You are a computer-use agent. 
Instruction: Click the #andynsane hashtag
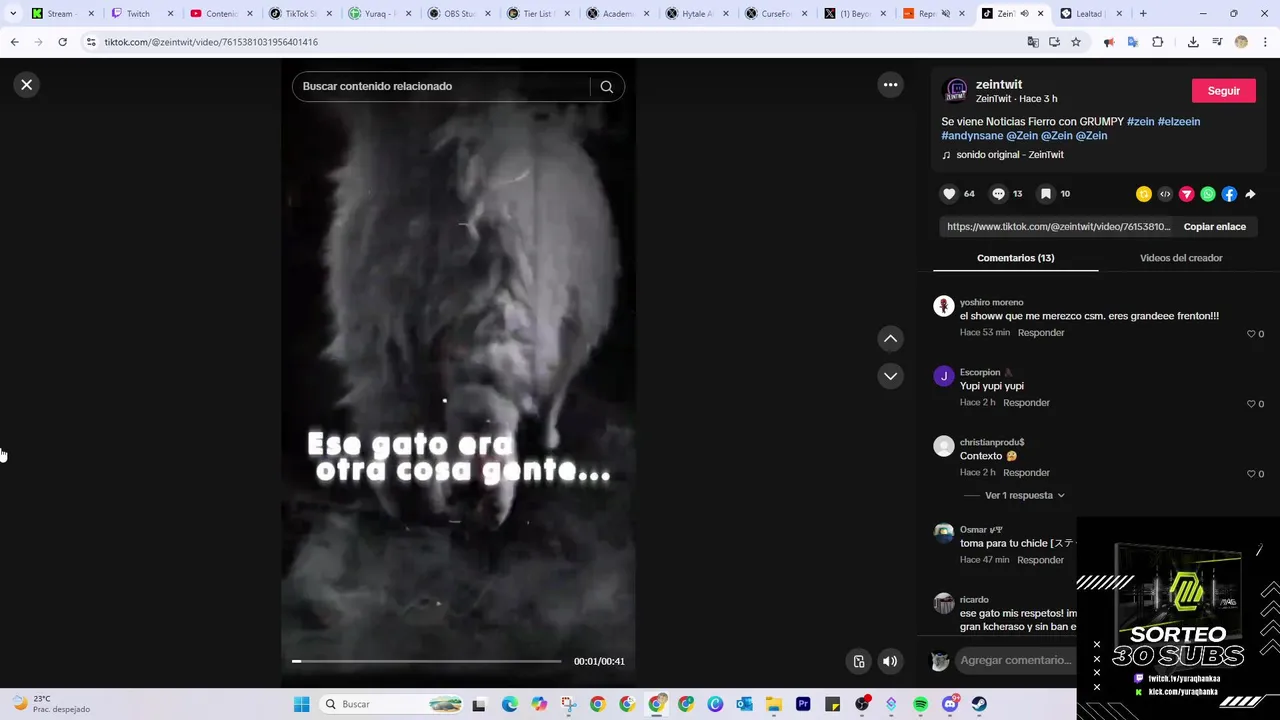[x=972, y=136]
